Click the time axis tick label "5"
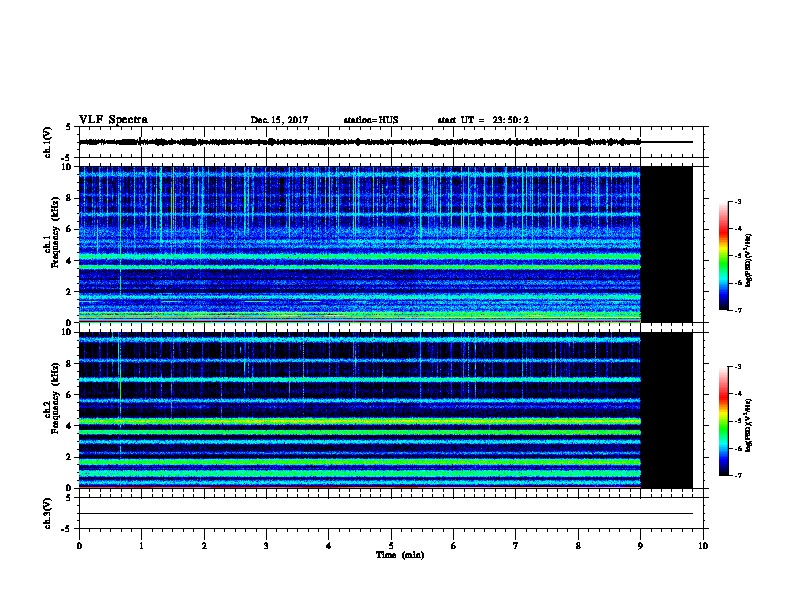 (x=391, y=545)
